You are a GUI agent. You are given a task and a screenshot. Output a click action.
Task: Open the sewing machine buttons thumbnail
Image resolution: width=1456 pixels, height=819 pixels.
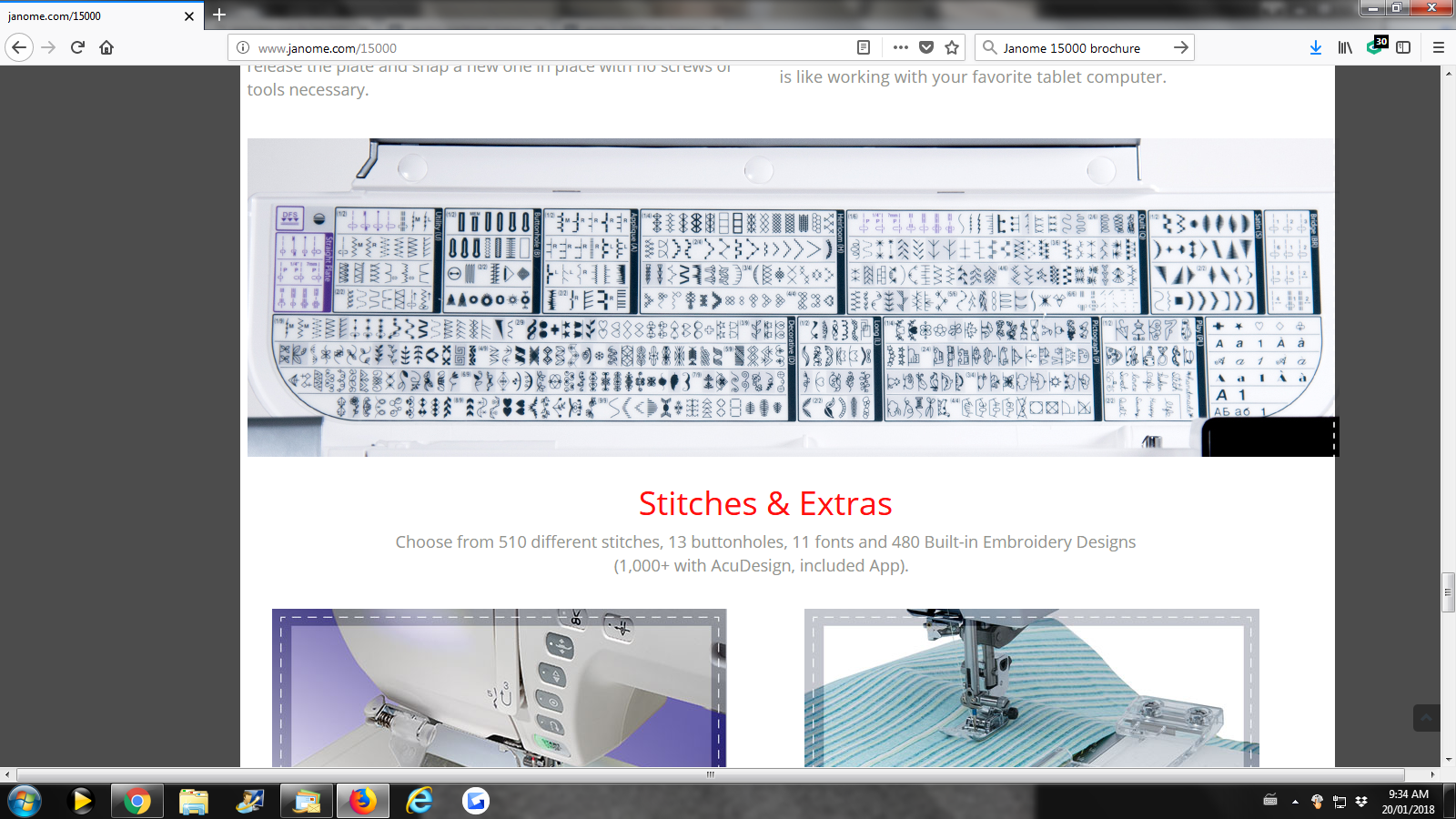[x=499, y=687]
